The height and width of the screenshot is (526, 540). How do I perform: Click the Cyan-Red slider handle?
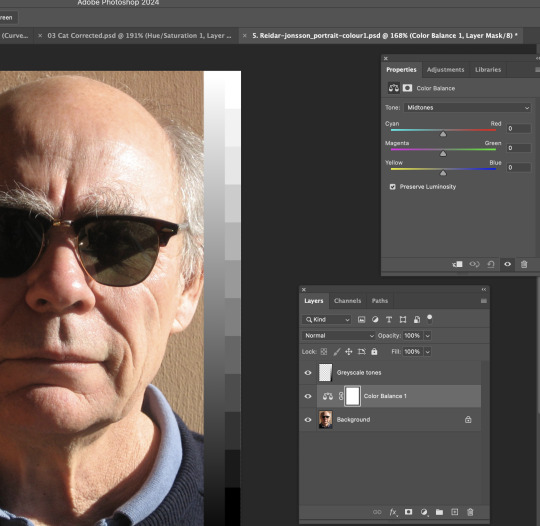pyautogui.click(x=443, y=134)
